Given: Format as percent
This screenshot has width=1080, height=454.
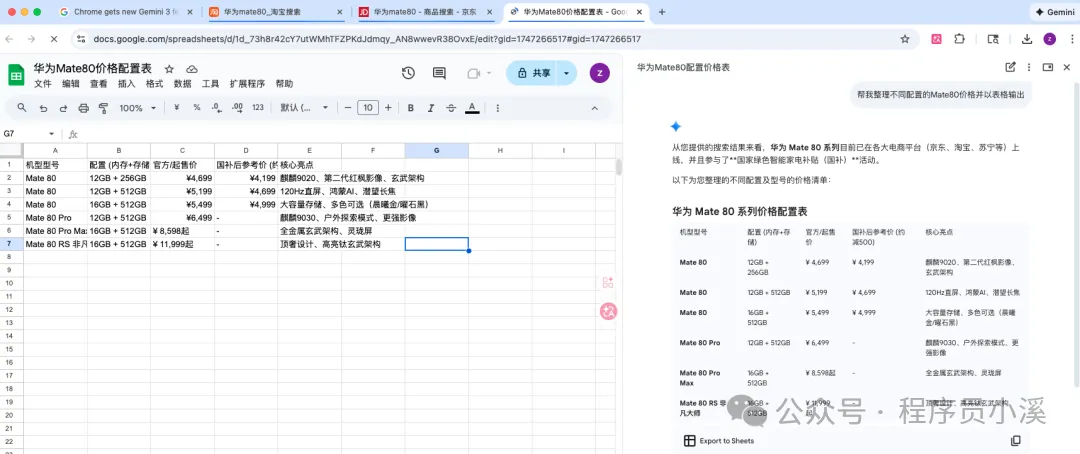Looking at the screenshot, I should (x=197, y=107).
